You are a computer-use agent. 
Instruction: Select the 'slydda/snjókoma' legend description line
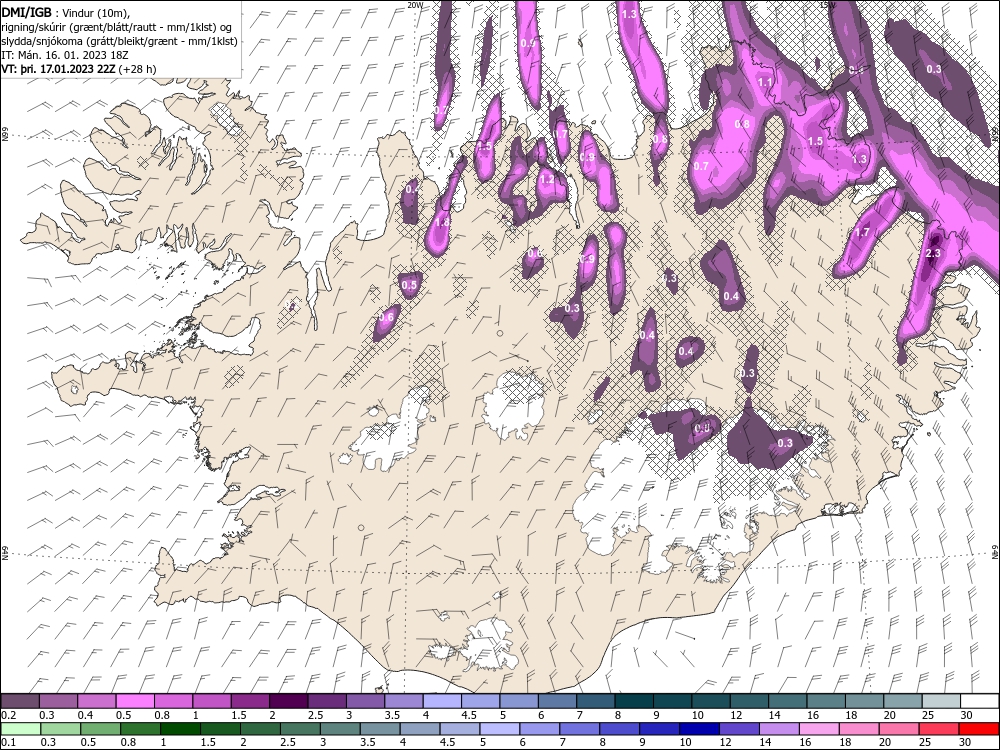(x=119, y=41)
